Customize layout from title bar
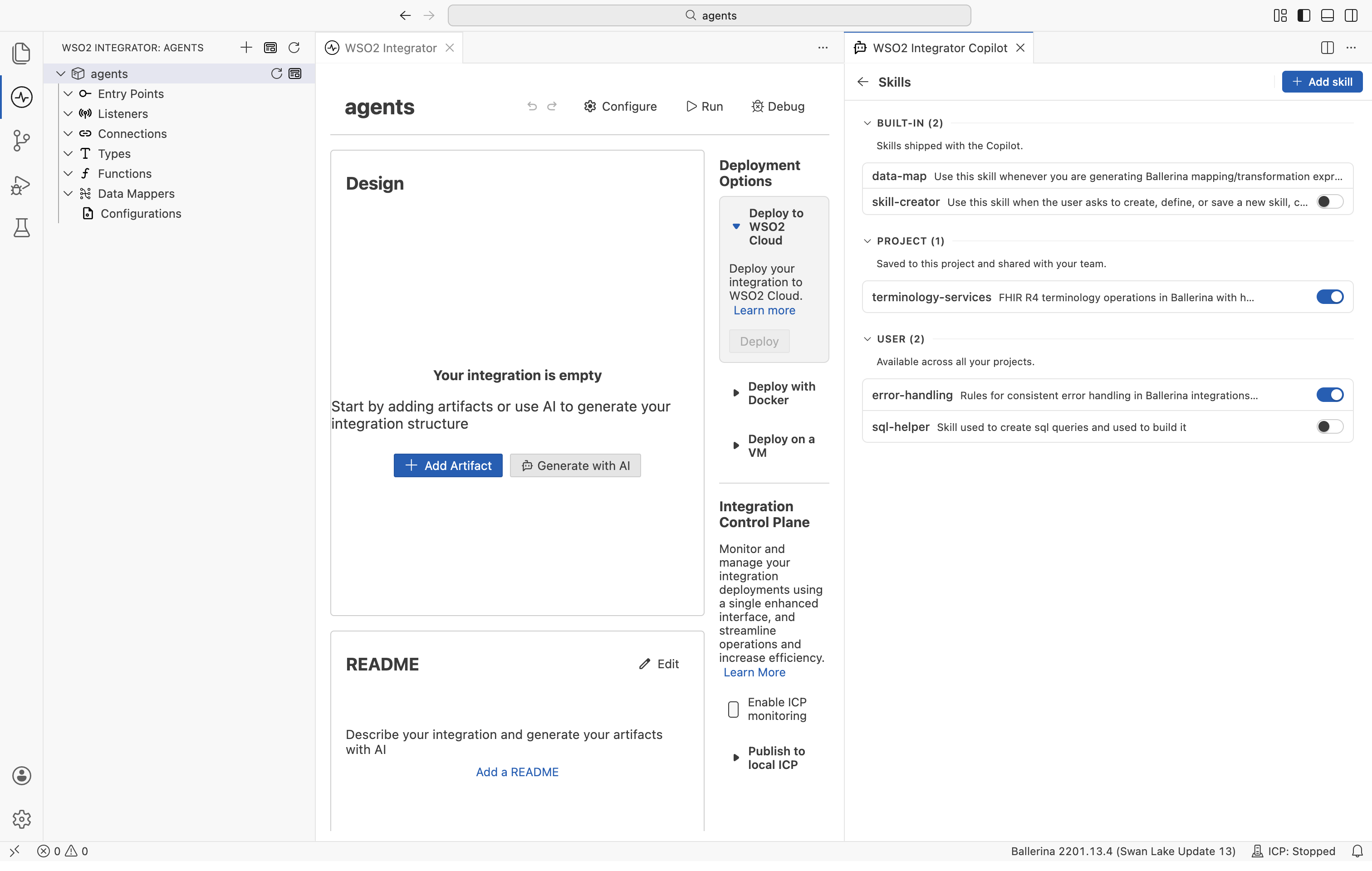The height and width of the screenshot is (871, 1372). pyautogui.click(x=1280, y=15)
